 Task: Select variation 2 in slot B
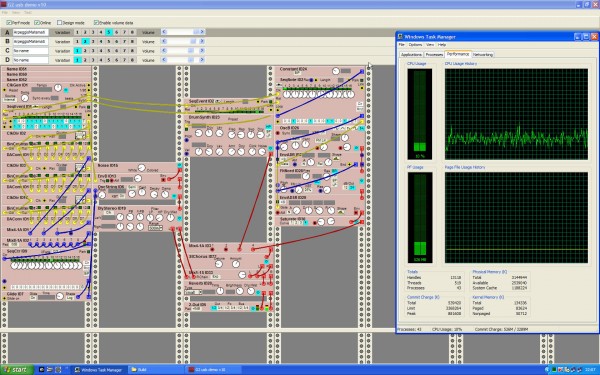(x=85, y=42)
